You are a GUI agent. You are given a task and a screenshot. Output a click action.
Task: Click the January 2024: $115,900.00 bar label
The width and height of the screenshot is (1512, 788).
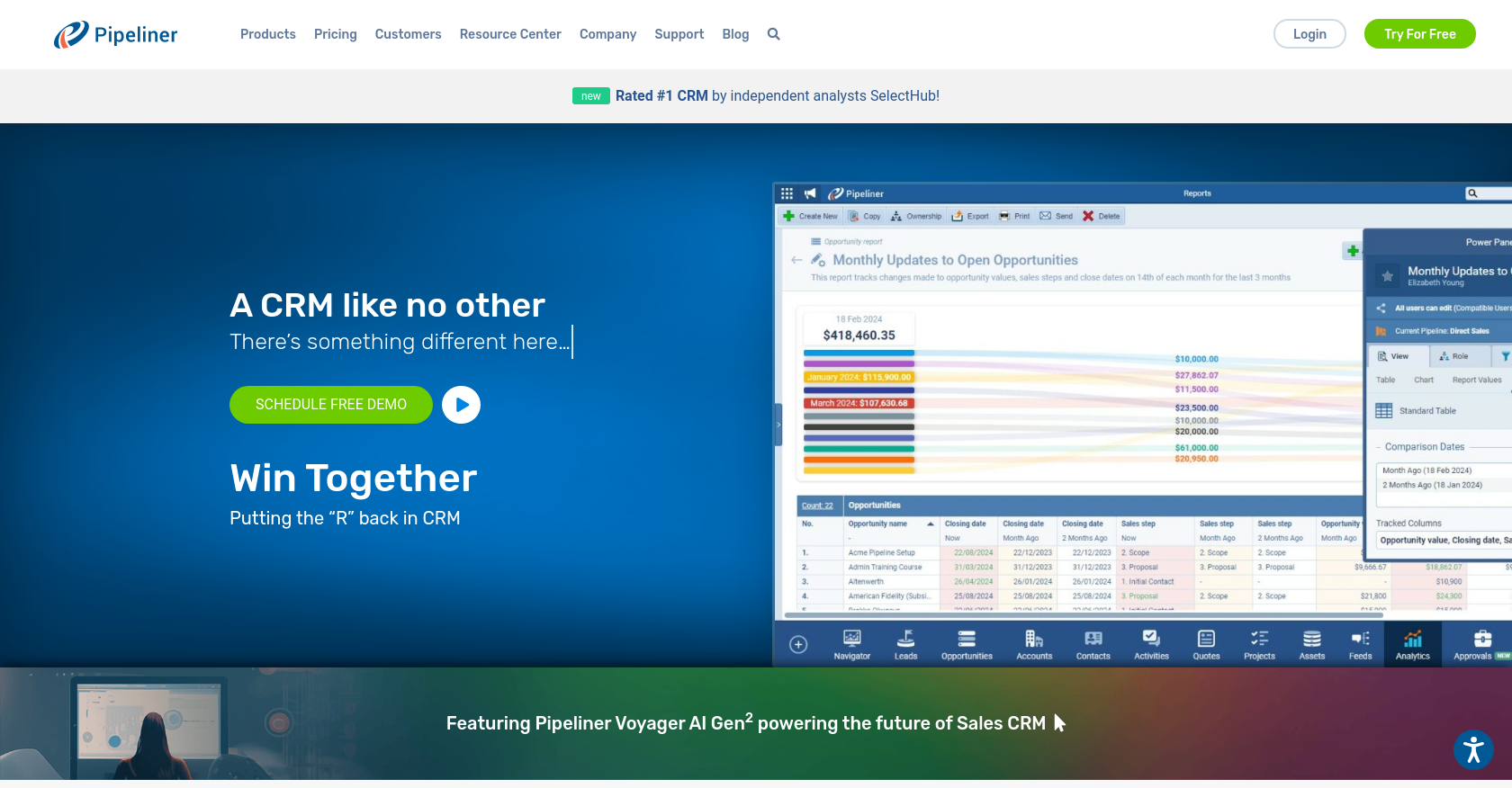859,377
